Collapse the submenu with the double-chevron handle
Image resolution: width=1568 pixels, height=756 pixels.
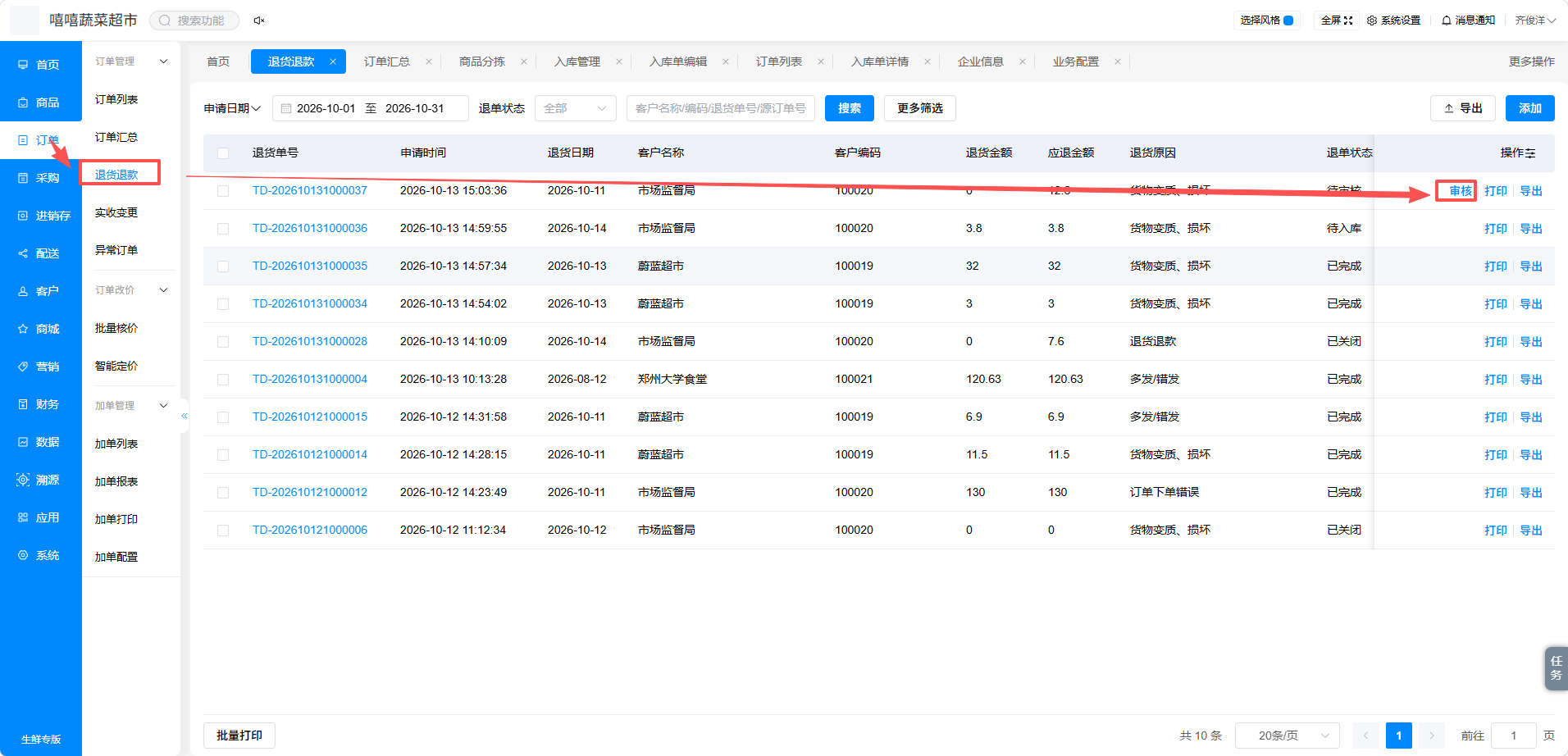point(185,416)
